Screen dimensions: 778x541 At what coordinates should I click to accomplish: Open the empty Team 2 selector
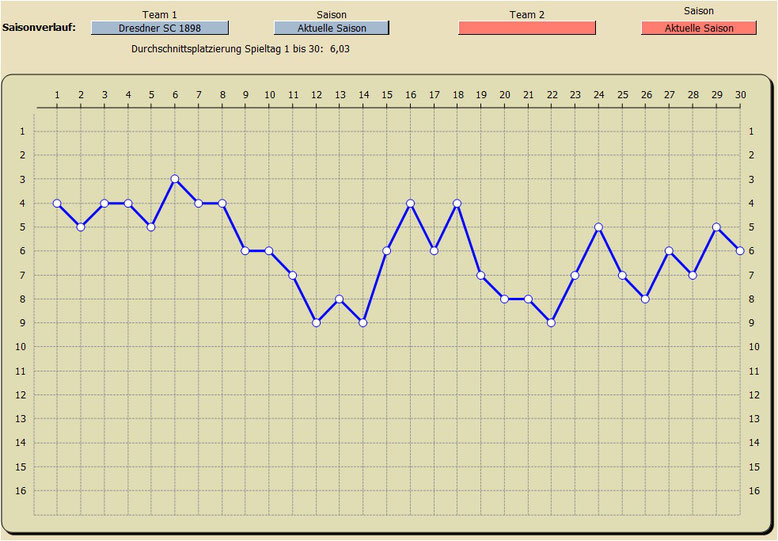pyautogui.click(x=527, y=28)
